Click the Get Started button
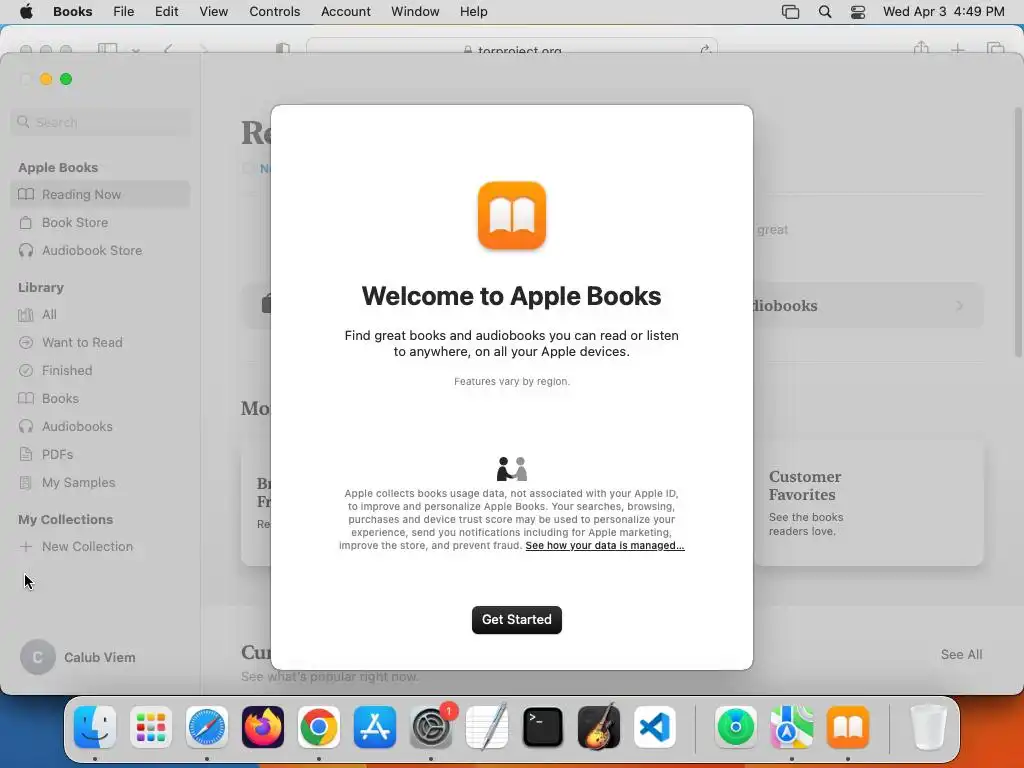 (x=517, y=619)
